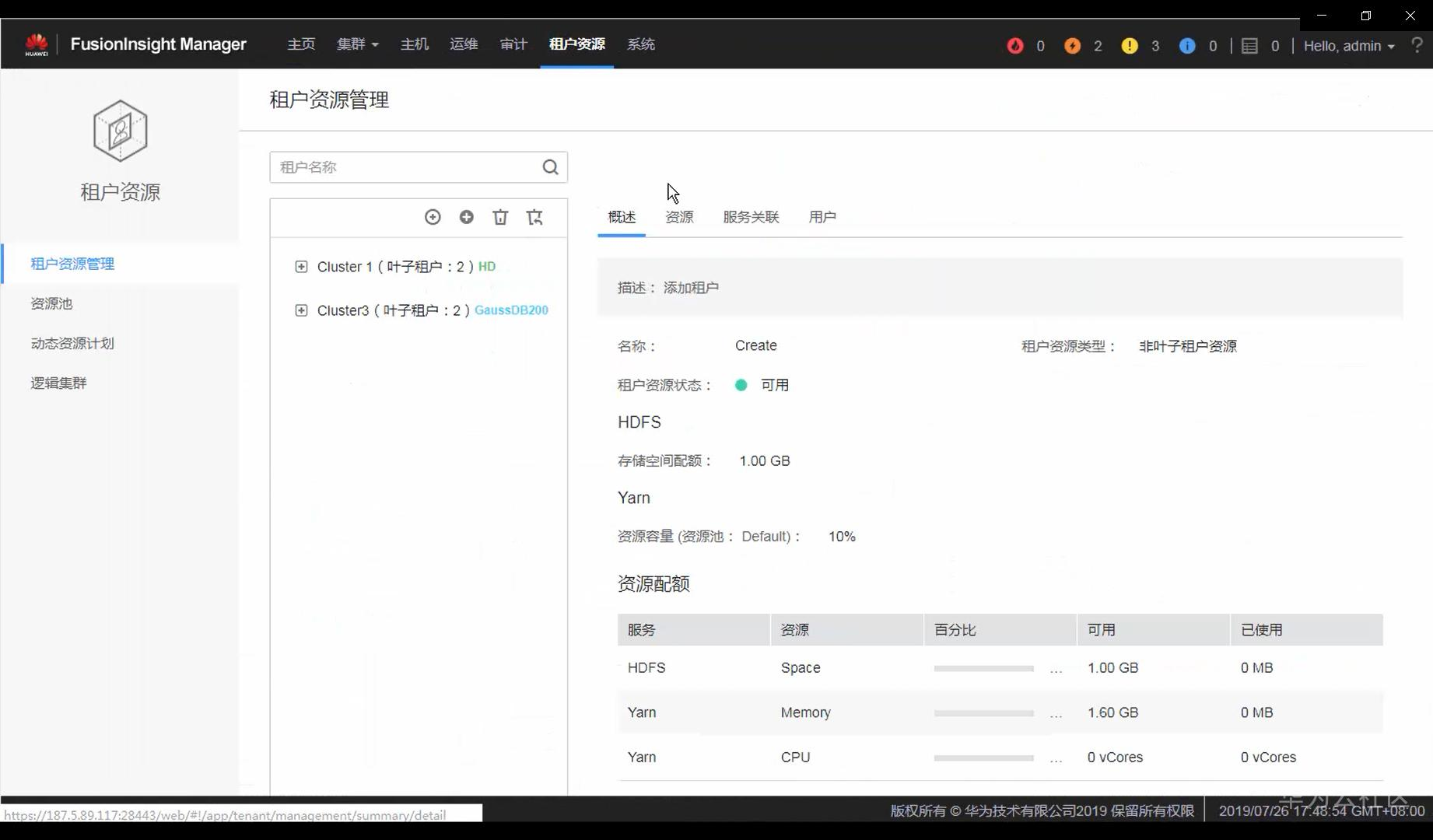Select the Cluster3 tree row label
Image resolution: width=1433 pixels, height=840 pixels.
pyautogui.click(x=394, y=310)
